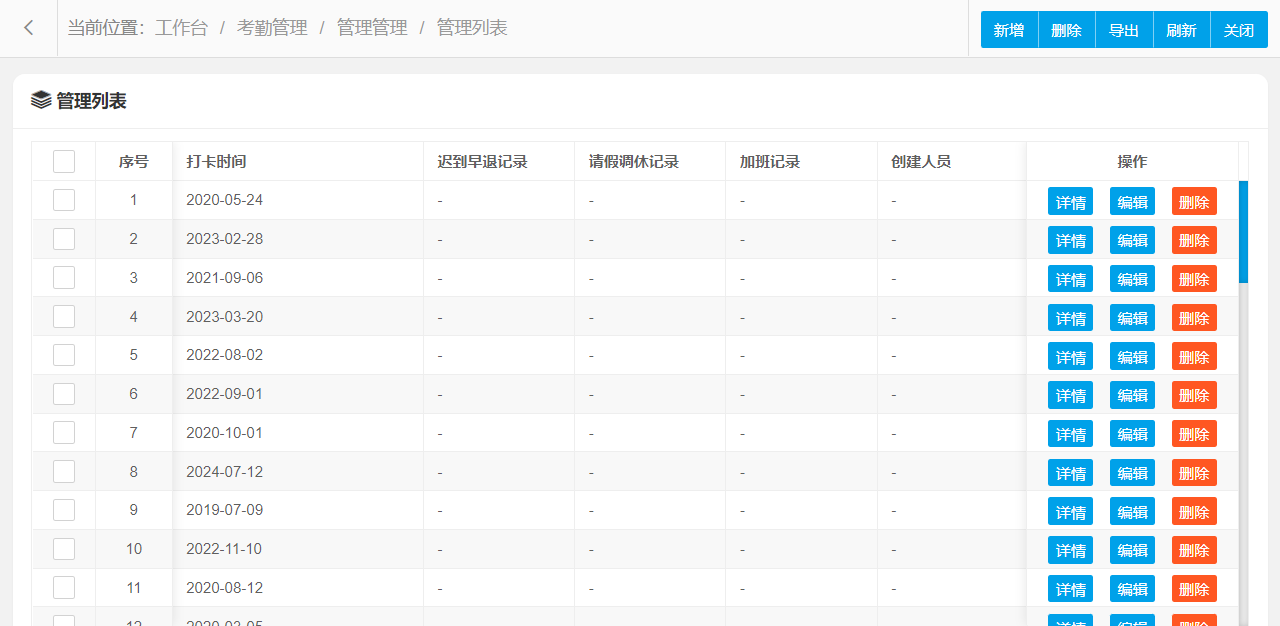Click 删除 for row 2023-03-20

tap(1194, 318)
